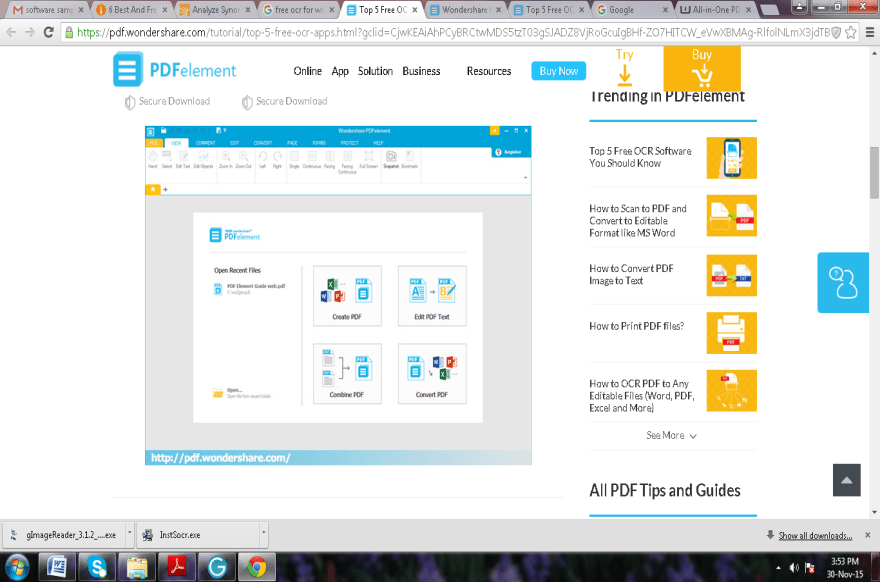The height and width of the screenshot is (582, 880).
Task: Open the gImageReader download options arrow
Action: pos(129,534)
